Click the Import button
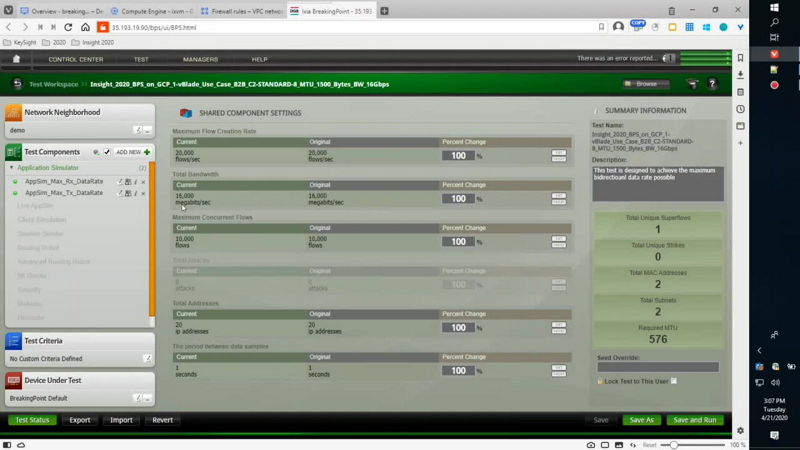This screenshot has height=450, width=800. pyautogui.click(x=121, y=420)
